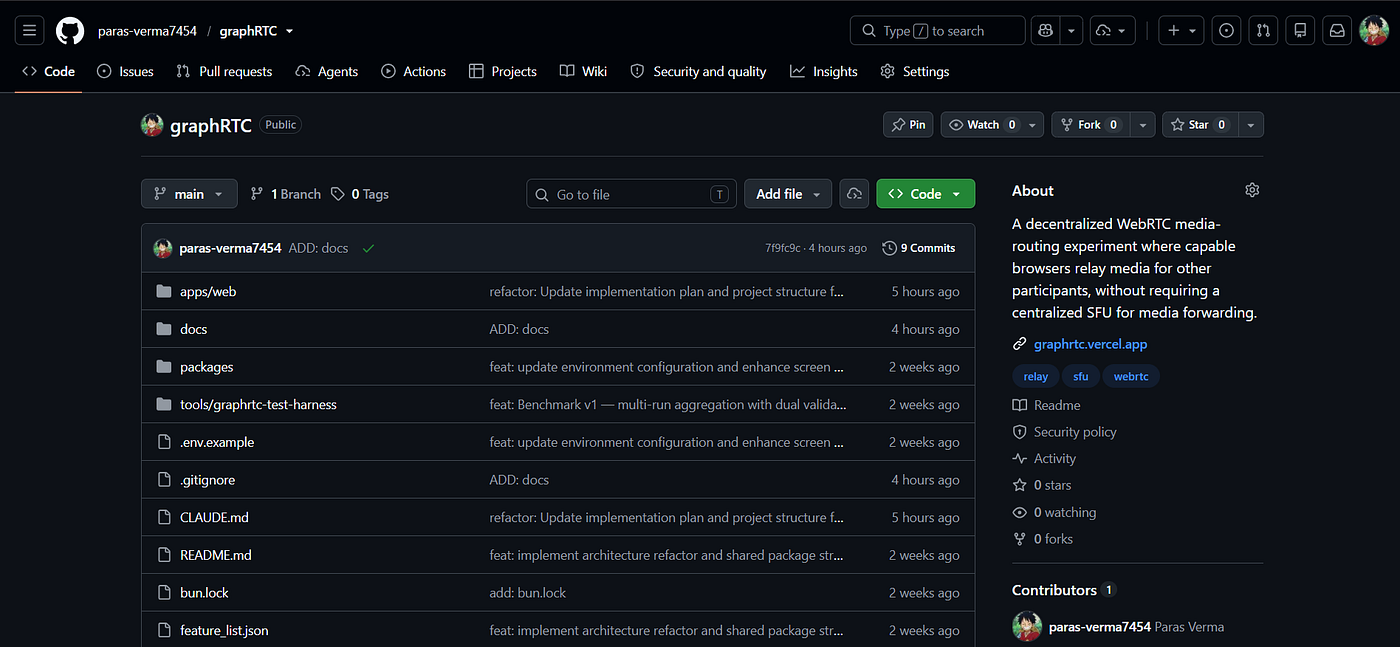Screen dimensions: 1400x647
Task: Expand the Star lists dropdown arrow
Action: coord(1251,125)
